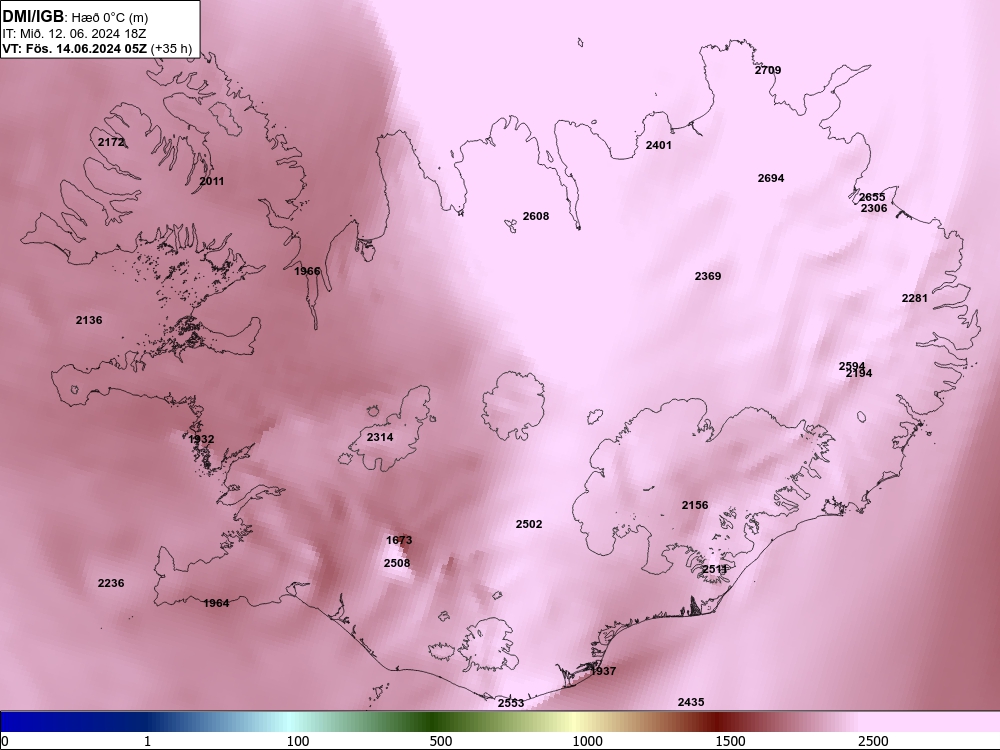The width and height of the screenshot is (1000, 750).
Task: Select the 2709 value in the northeast
Action: pyautogui.click(x=768, y=70)
